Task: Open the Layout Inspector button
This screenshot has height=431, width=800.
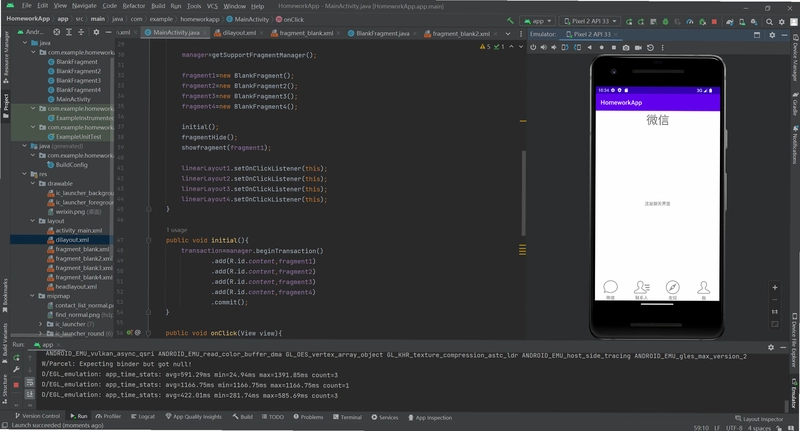Action: pyautogui.click(x=759, y=419)
